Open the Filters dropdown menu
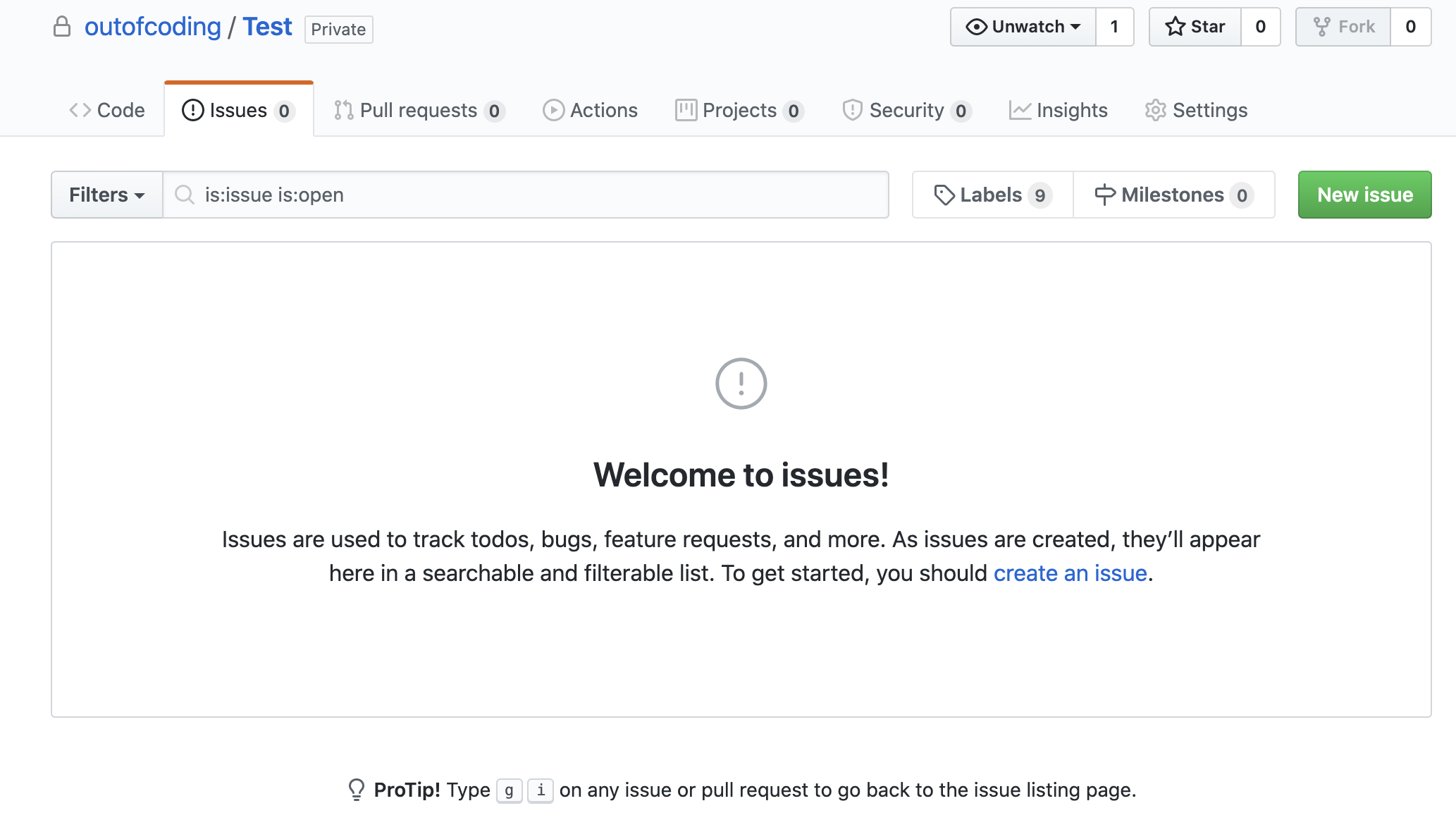The height and width of the screenshot is (832, 1456). coord(107,195)
